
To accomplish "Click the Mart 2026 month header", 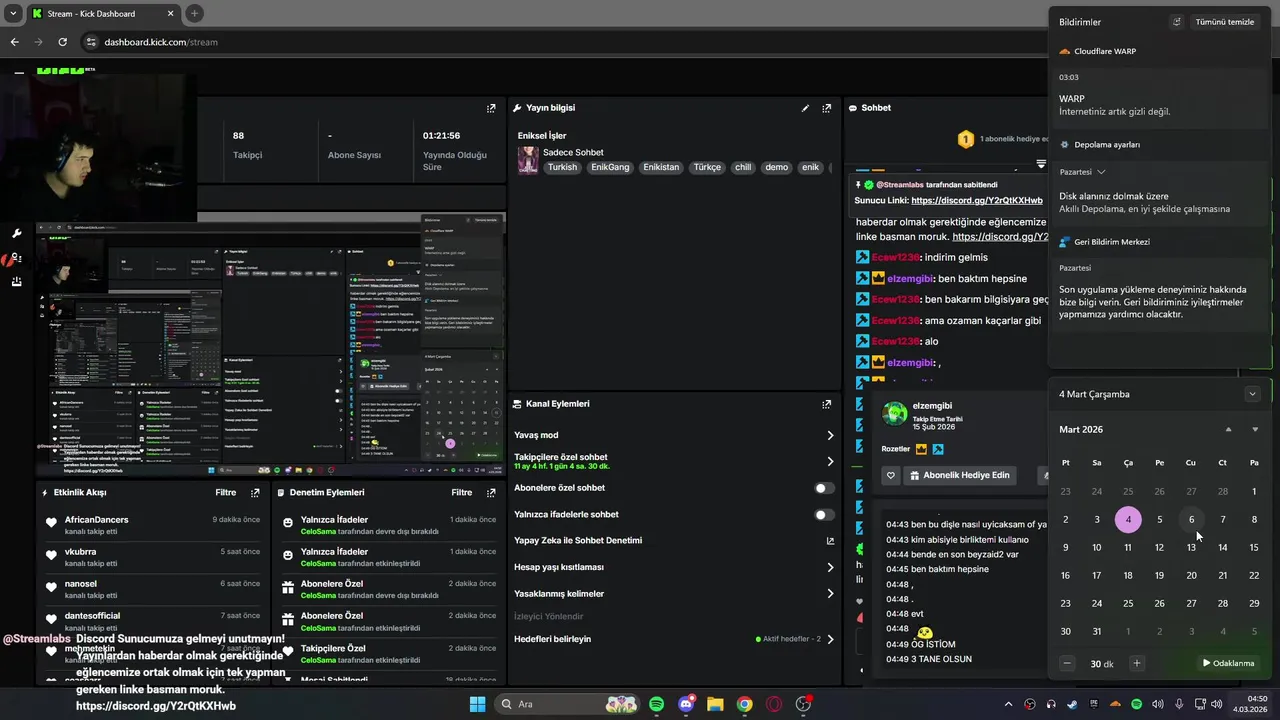I will coord(1081,429).
